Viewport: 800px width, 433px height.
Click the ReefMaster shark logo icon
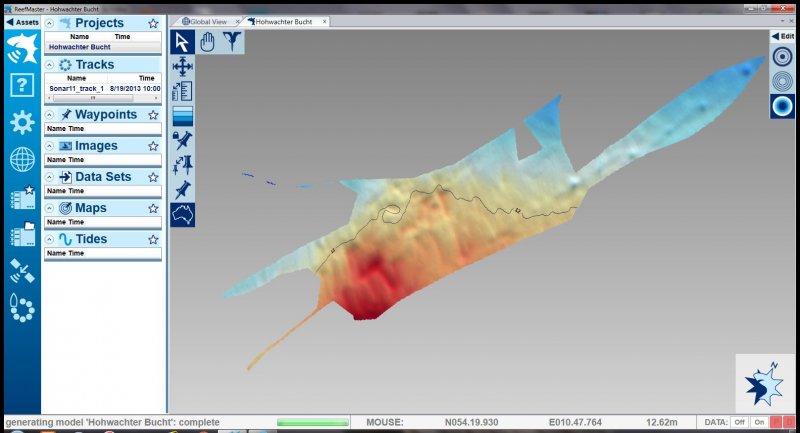pos(22,47)
